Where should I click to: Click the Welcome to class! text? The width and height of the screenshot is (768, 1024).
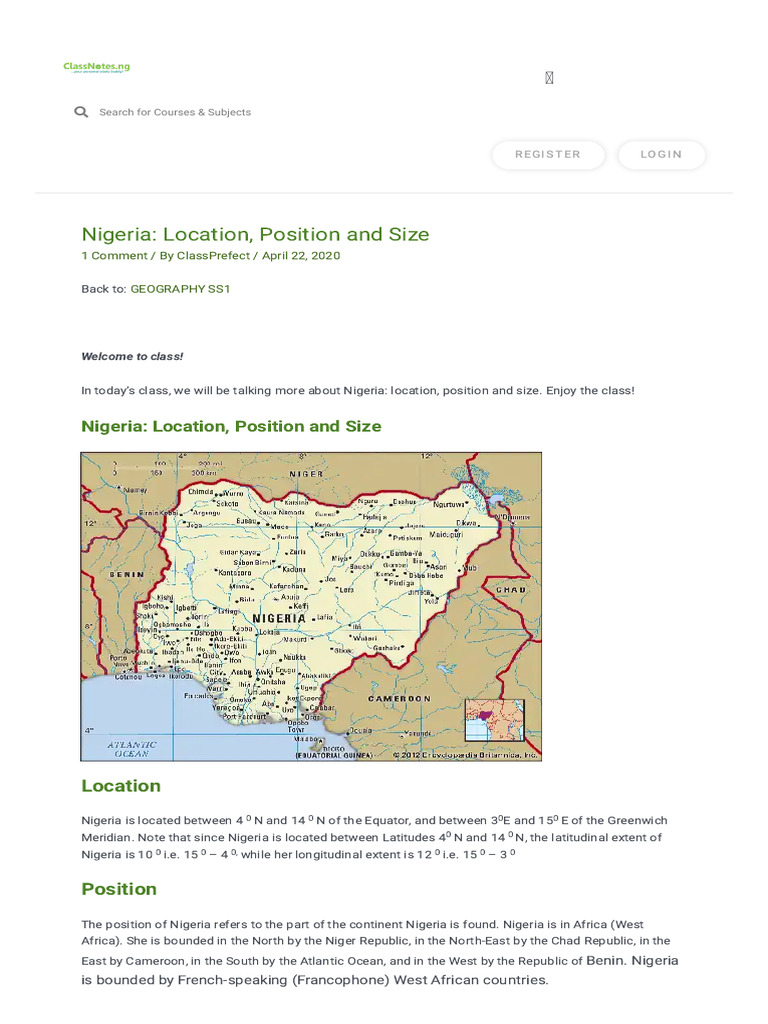tap(132, 357)
